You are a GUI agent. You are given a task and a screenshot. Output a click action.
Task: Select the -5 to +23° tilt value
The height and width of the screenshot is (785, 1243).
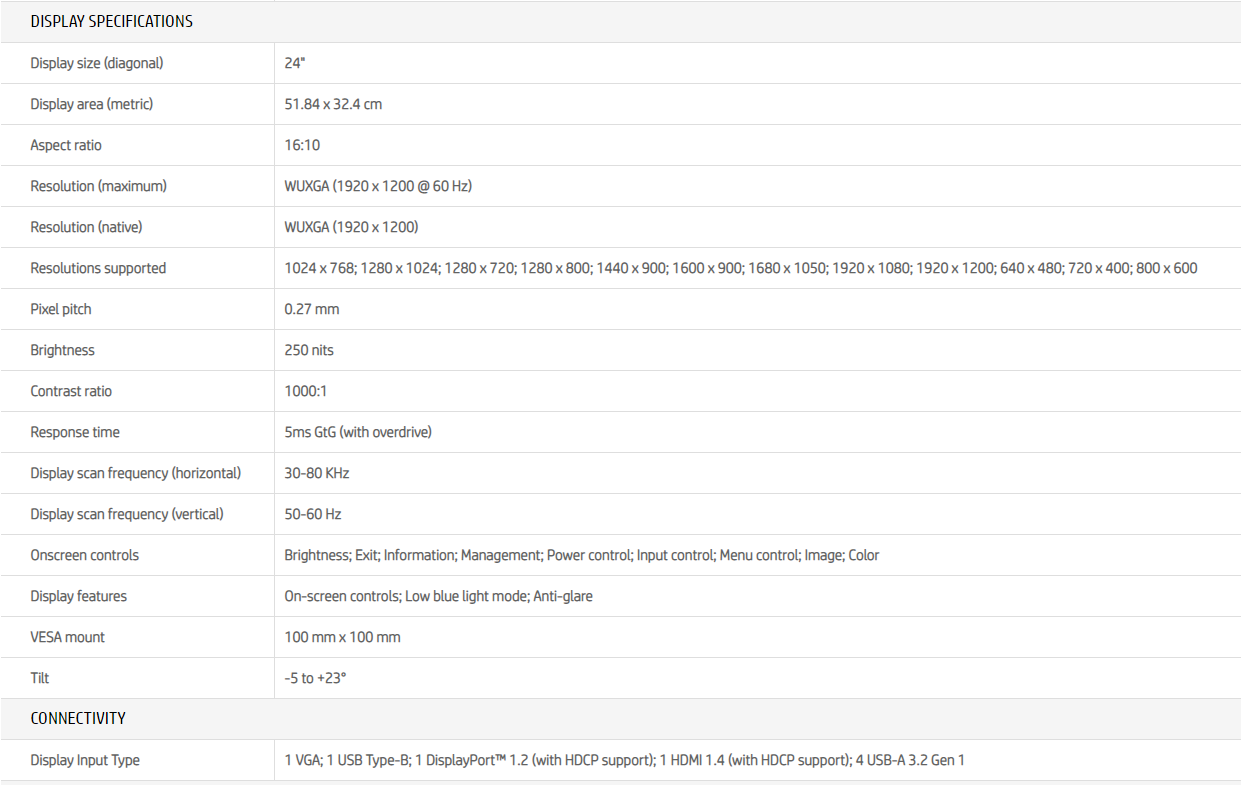(315, 678)
